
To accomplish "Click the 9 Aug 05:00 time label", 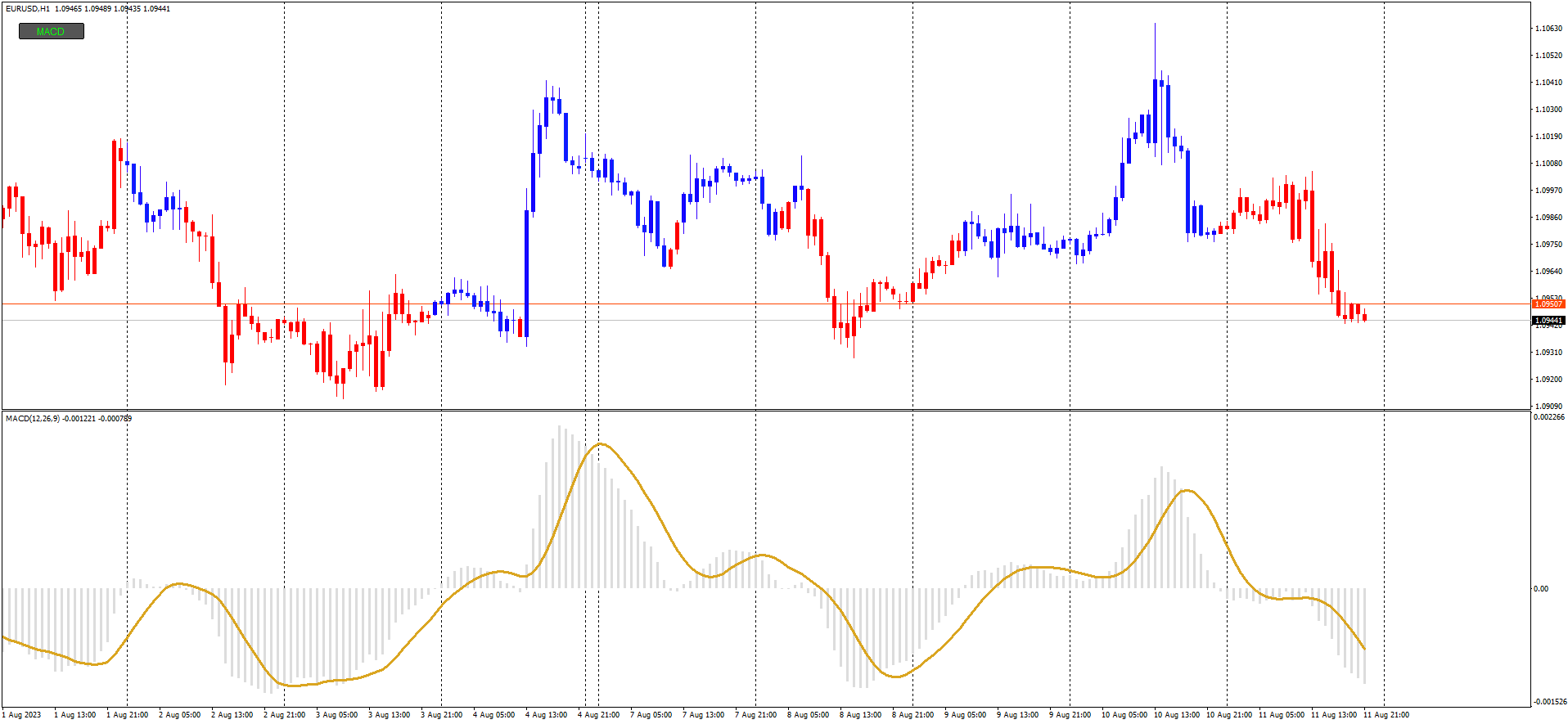I will (965, 715).
